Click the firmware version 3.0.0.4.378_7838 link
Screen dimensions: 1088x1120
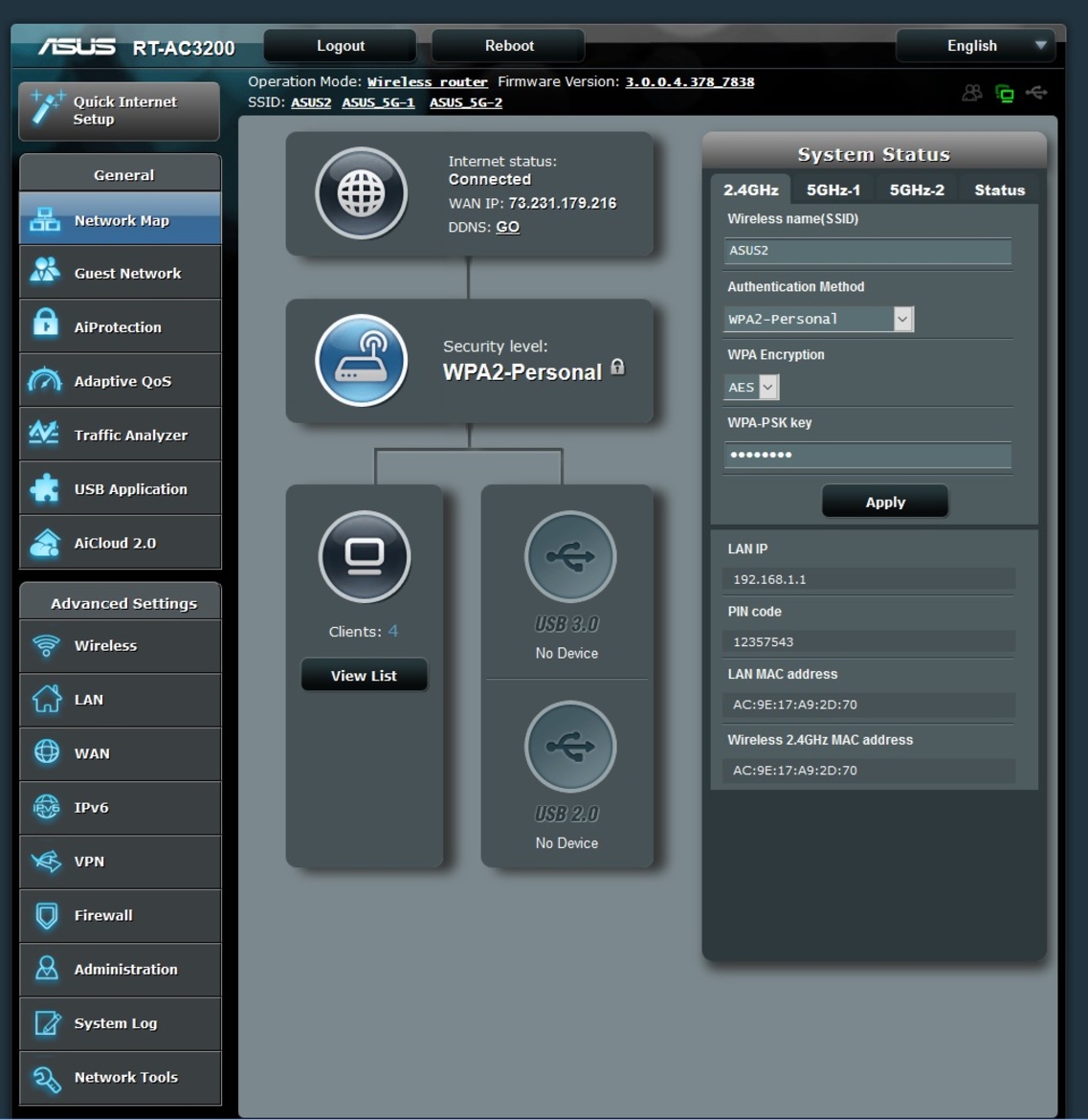690,82
